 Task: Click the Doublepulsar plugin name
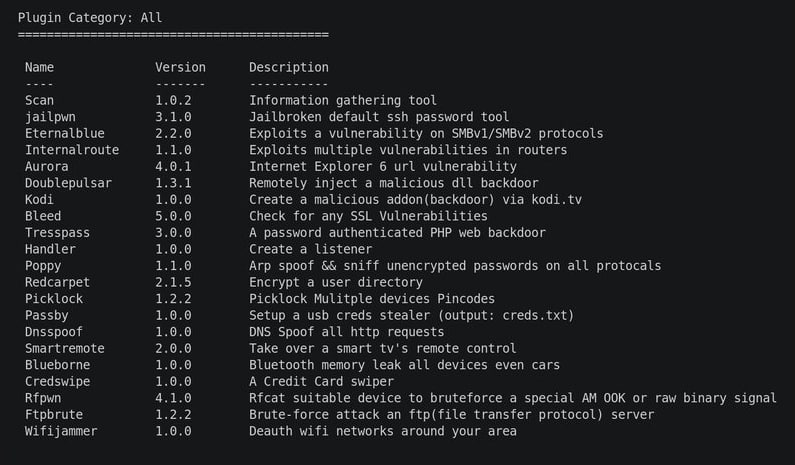pyautogui.click(x=68, y=183)
